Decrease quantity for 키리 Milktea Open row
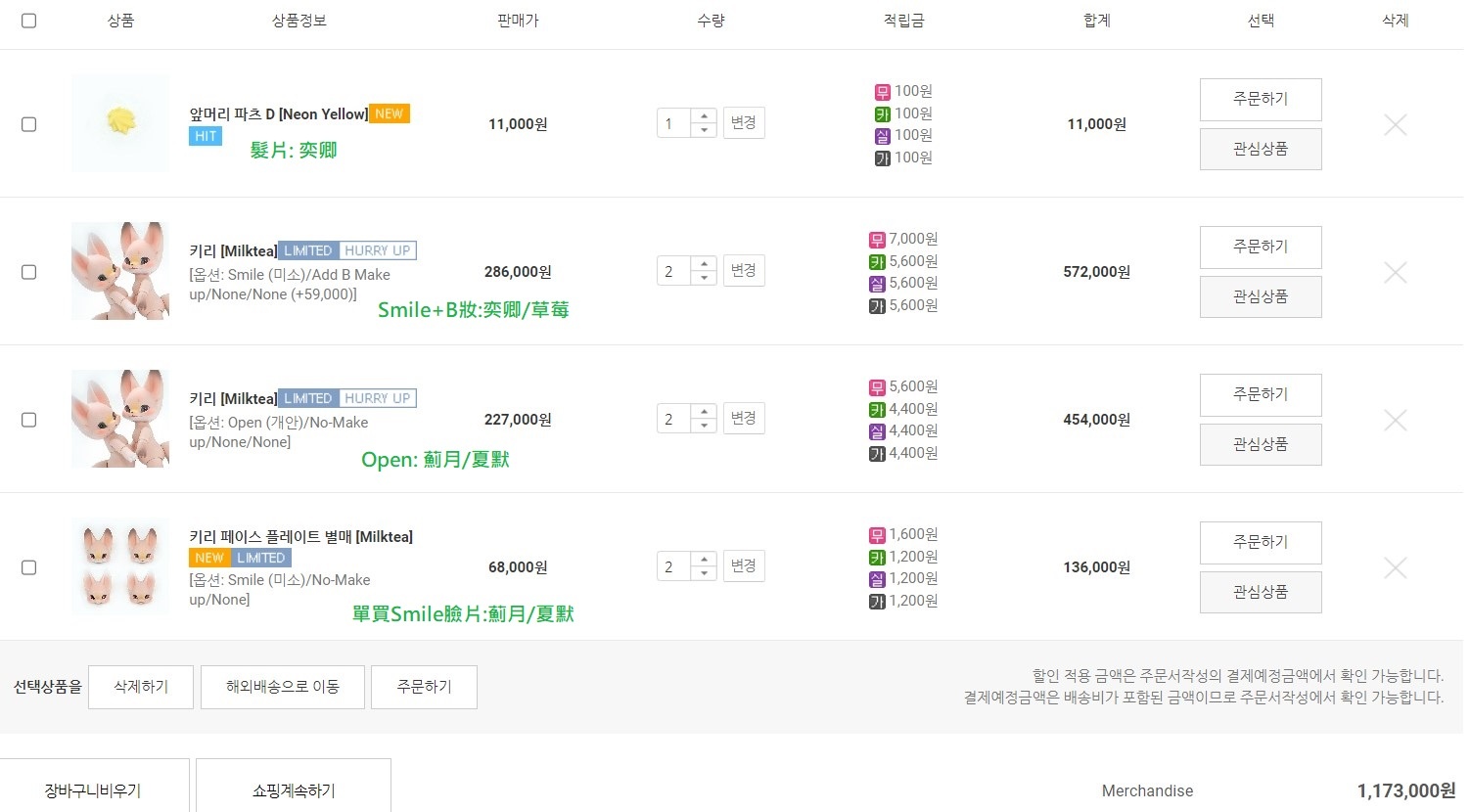Image resolution: width=1470 pixels, height=812 pixels. coord(704,426)
